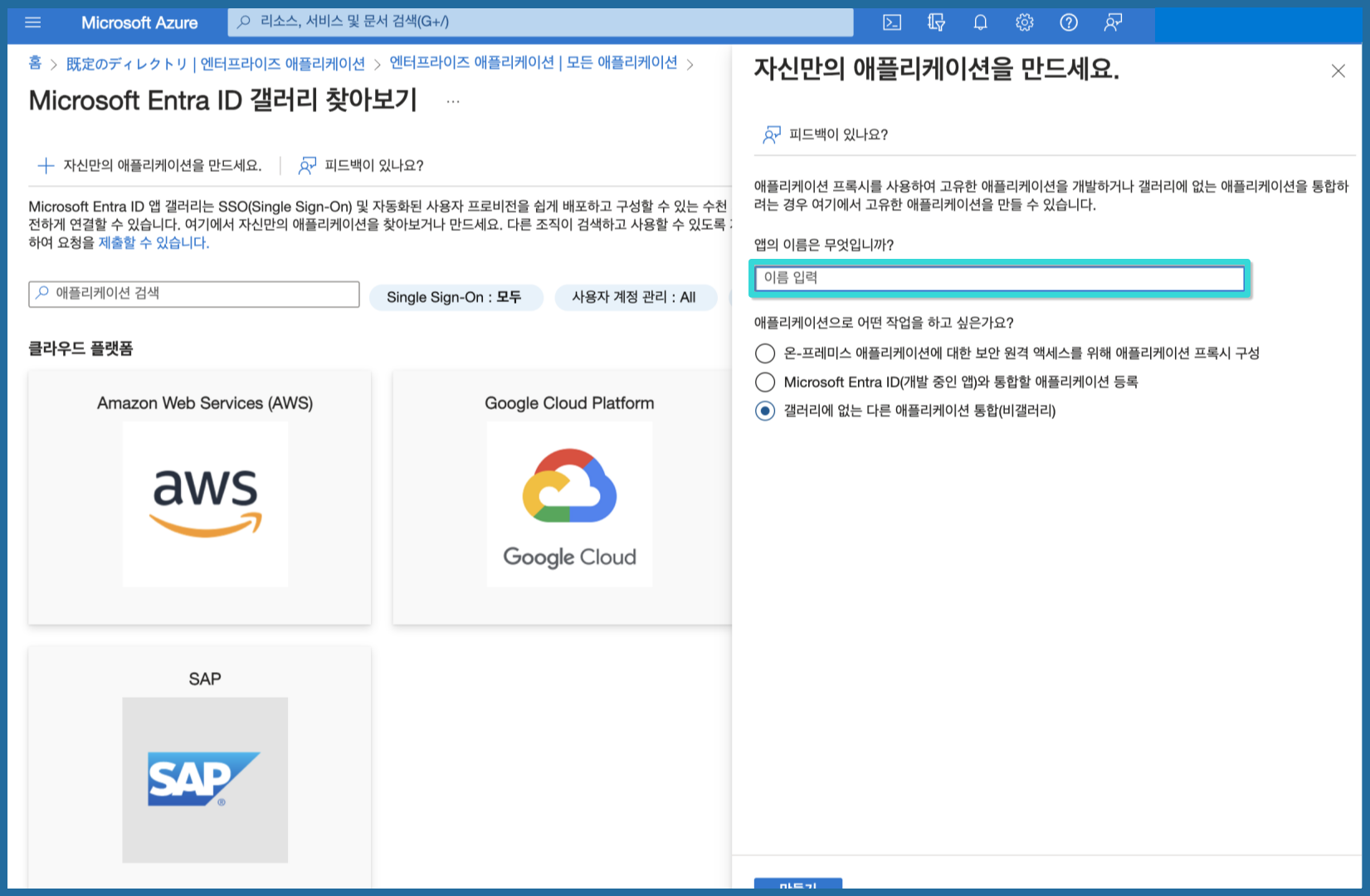Open the 제출할 수 있습니다 link

click(x=154, y=243)
